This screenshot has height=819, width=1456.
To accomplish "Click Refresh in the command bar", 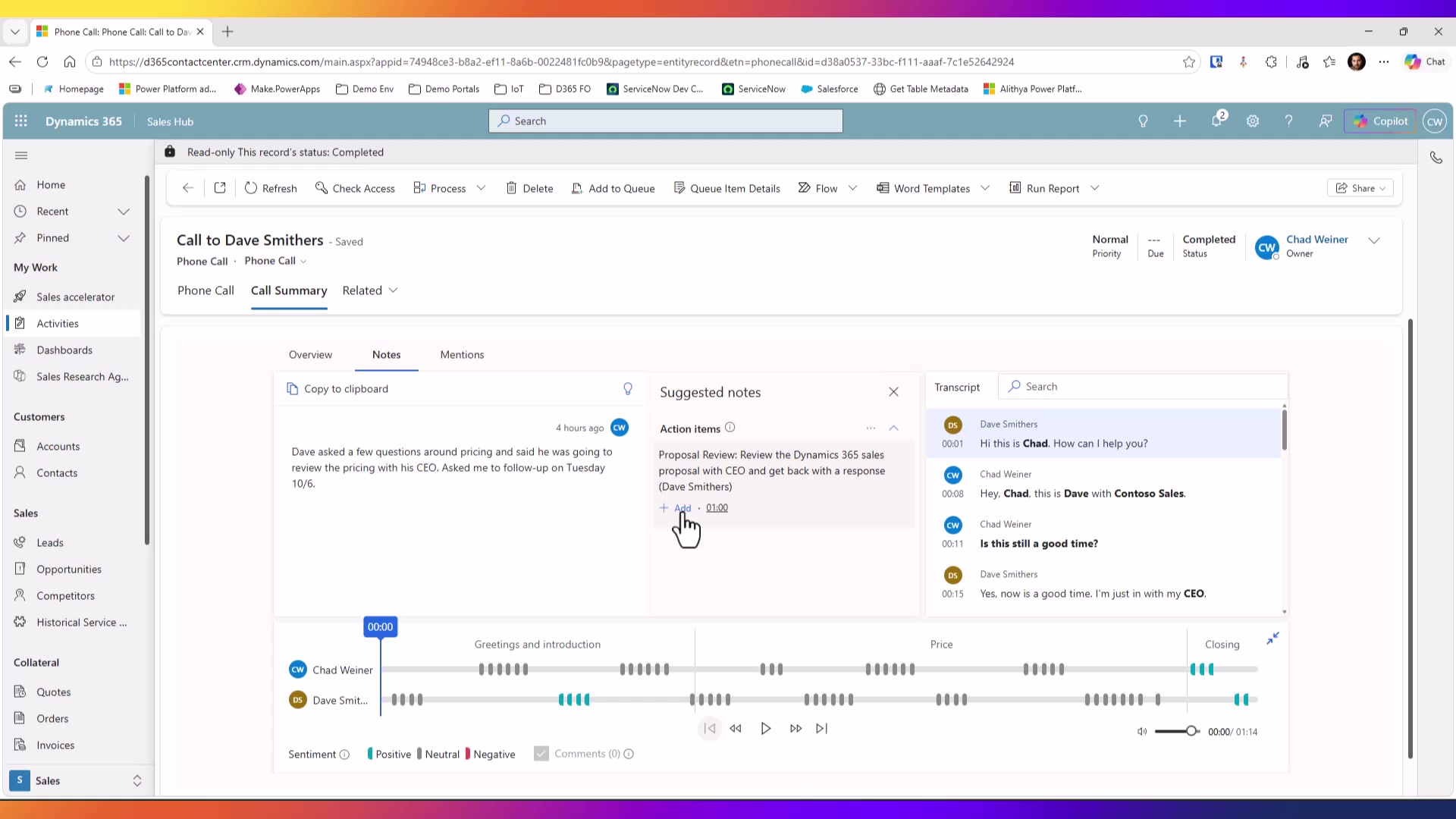I will (271, 188).
